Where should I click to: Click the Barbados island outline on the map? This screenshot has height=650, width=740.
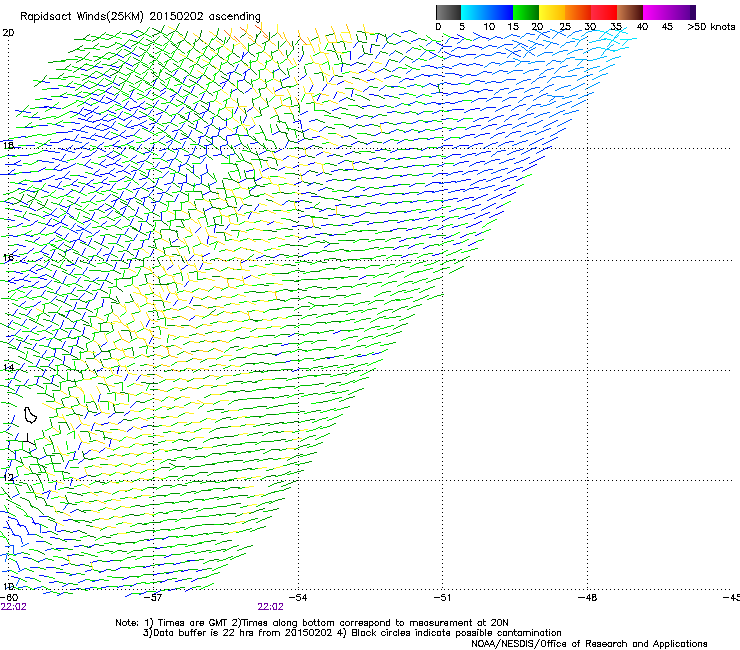pos(30,415)
